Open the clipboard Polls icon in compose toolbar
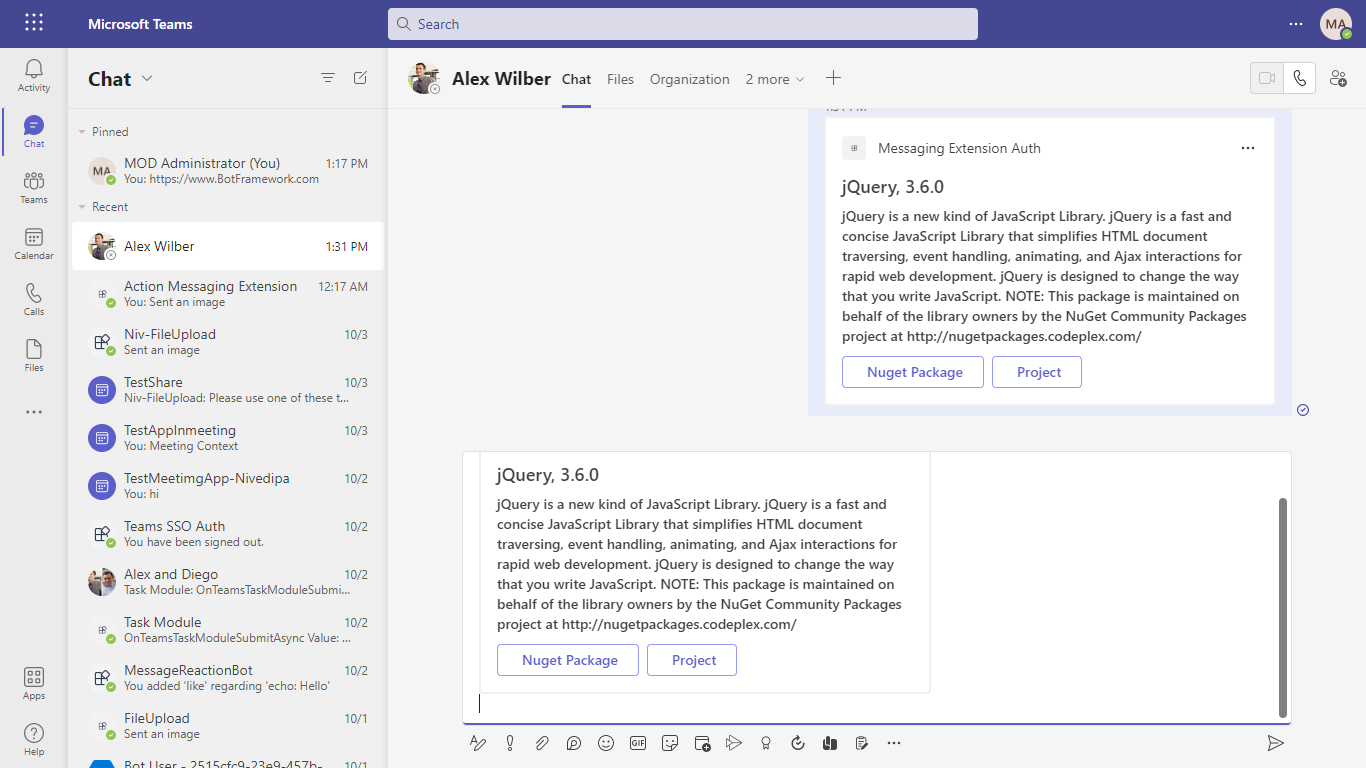Image resolution: width=1366 pixels, height=768 pixels. (x=862, y=743)
